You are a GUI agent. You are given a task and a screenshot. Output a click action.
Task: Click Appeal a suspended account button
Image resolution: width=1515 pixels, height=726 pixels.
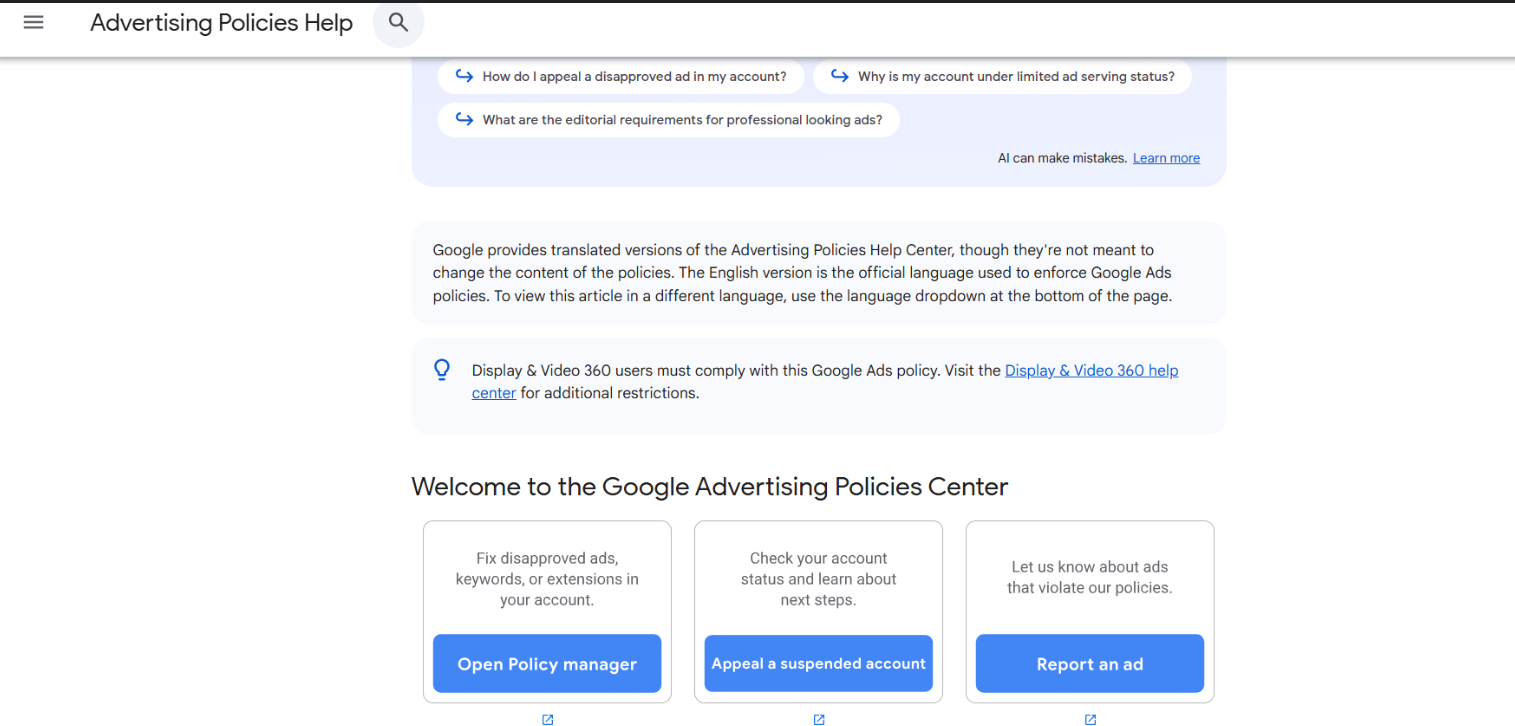click(x=819, y=664)
